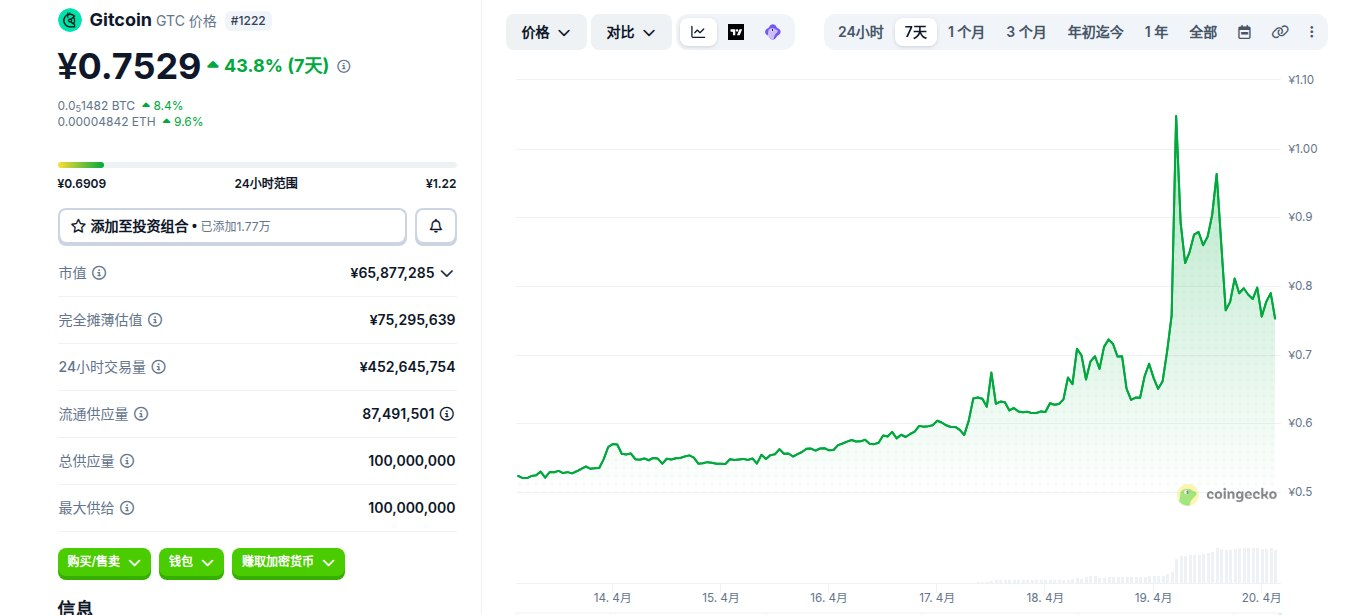This screenshot has height=615, width=1360.
Task: Click the Gitcoin title text
Action: pos(121,20)
